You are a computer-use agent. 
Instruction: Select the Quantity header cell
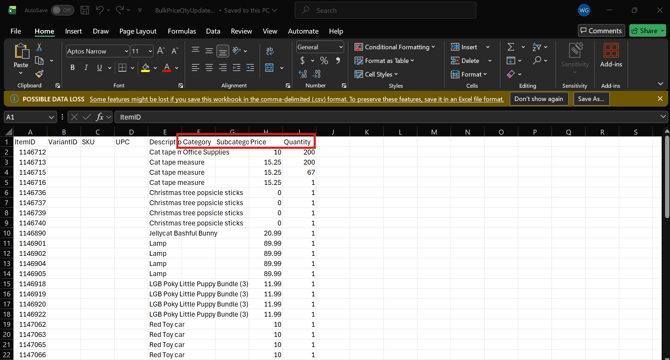click(299, 142)
